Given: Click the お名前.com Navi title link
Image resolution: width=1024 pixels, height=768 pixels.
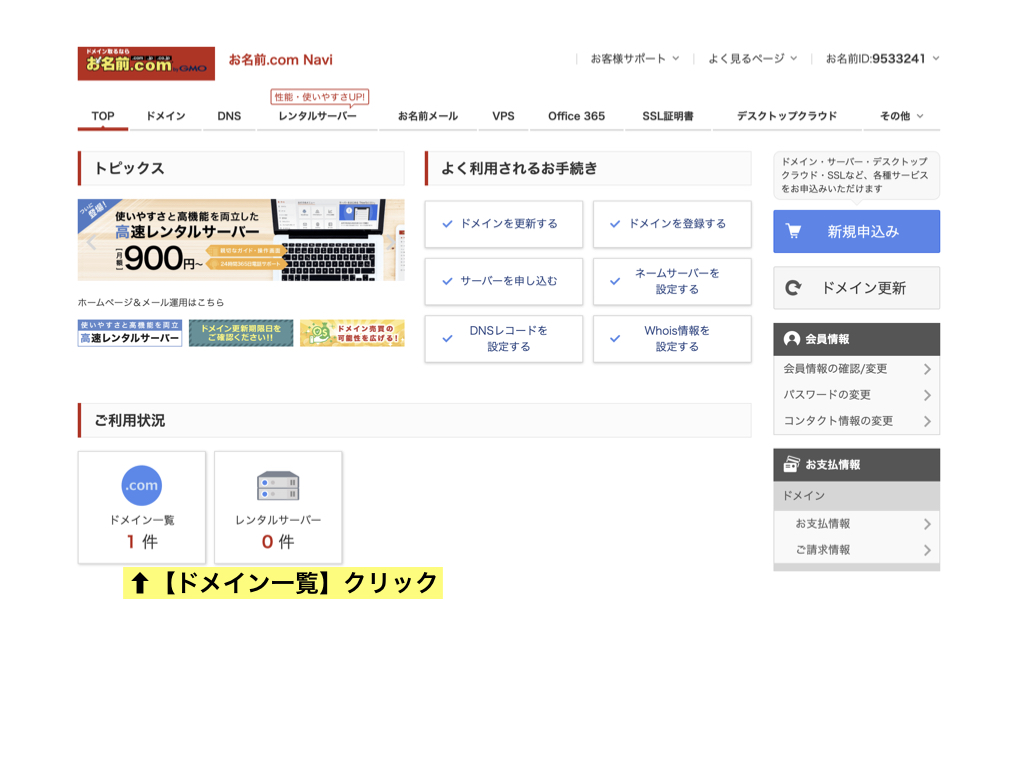Looking at the screenshot, I should [280, 60].
